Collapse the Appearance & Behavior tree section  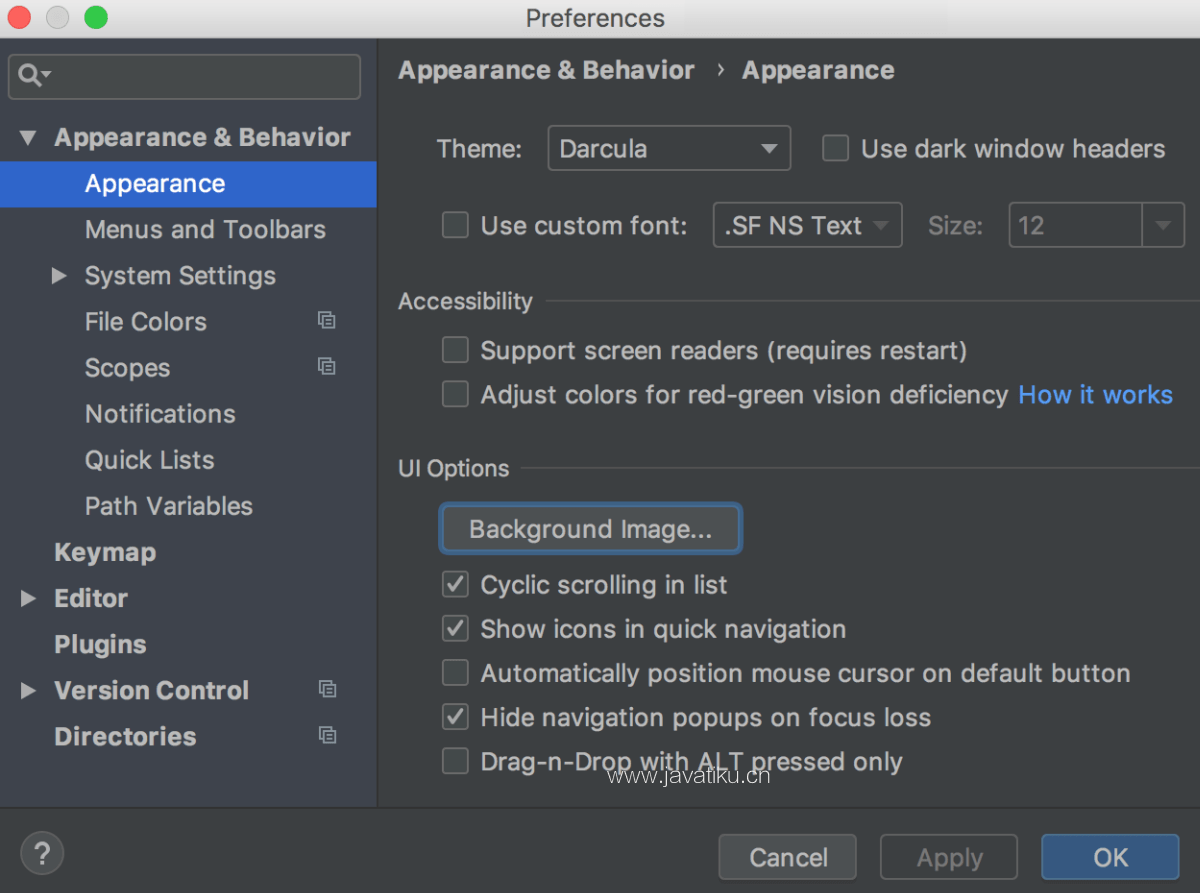click(x=28, y=138)
